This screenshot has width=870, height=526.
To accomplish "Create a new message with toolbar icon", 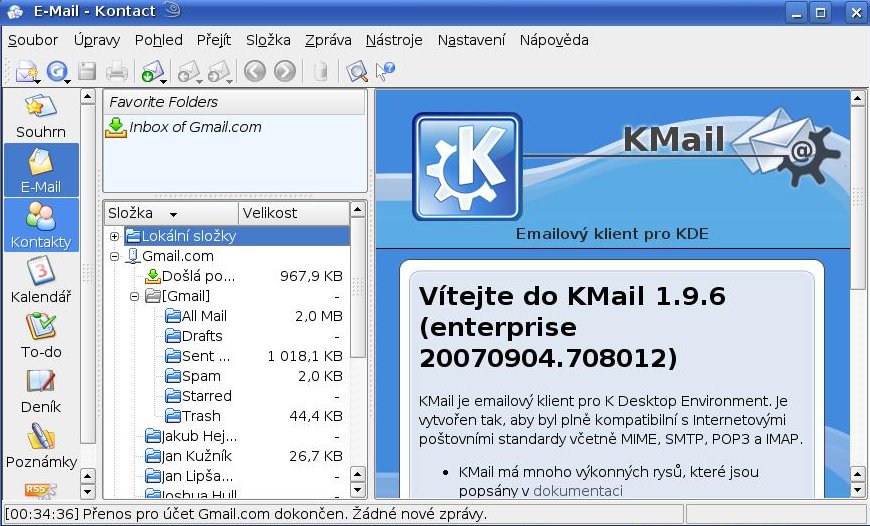I will 26,72.
